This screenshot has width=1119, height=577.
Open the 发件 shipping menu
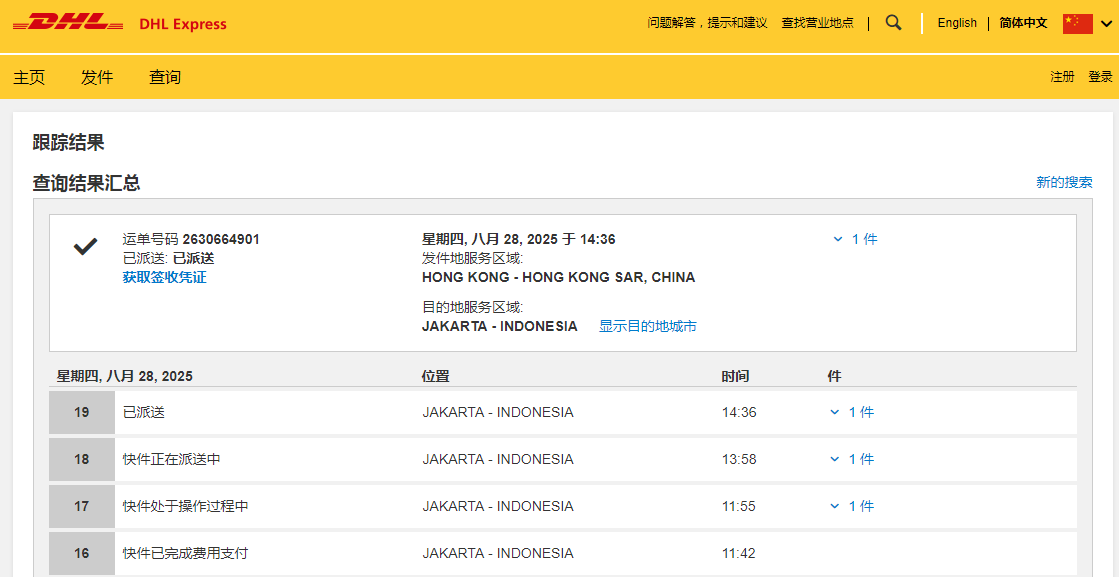click(x=97, y=77)
